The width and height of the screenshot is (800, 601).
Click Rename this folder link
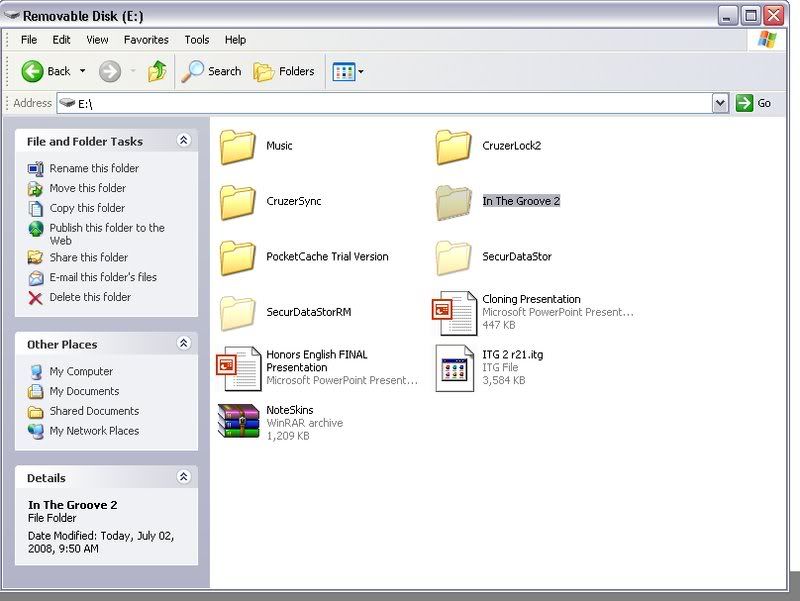pyautogui.click(x=94, y=168)
